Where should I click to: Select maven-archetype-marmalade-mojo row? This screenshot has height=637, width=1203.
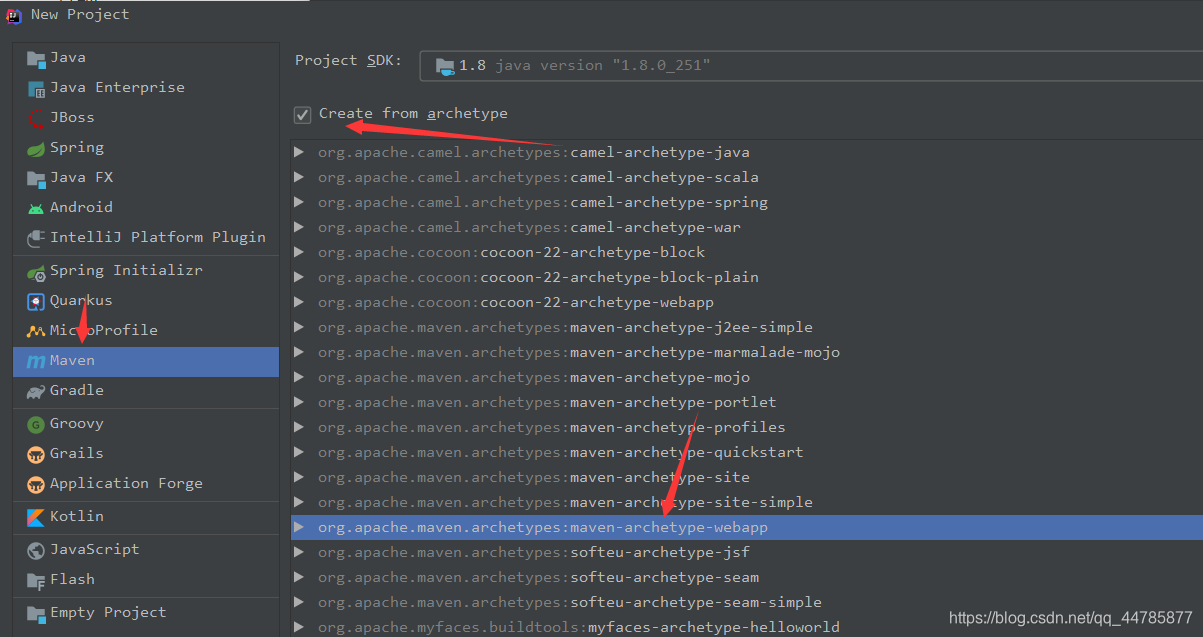pyautogui.click(x=747, y=353)
